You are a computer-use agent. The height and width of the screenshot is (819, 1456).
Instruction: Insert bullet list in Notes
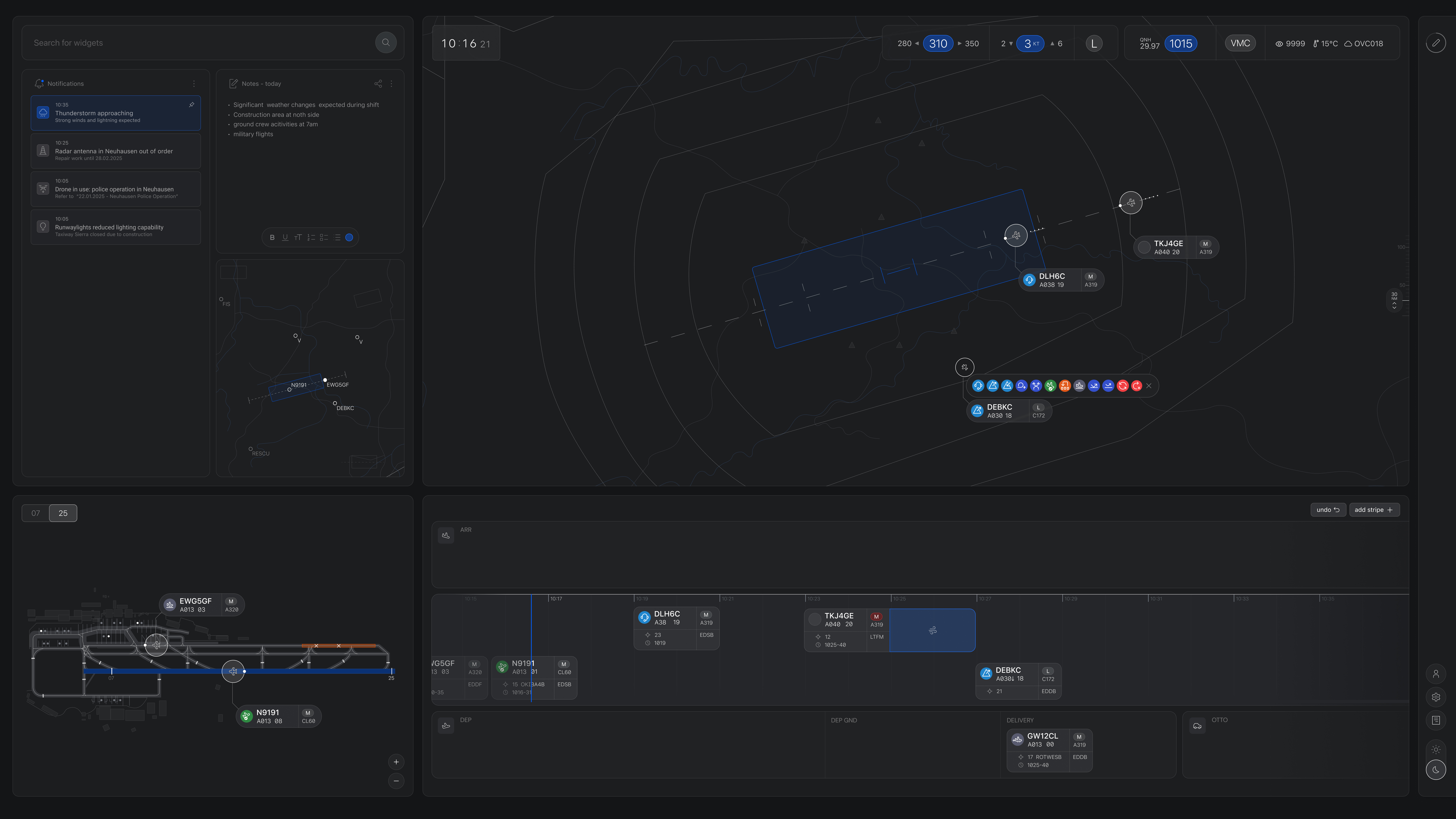337,237
